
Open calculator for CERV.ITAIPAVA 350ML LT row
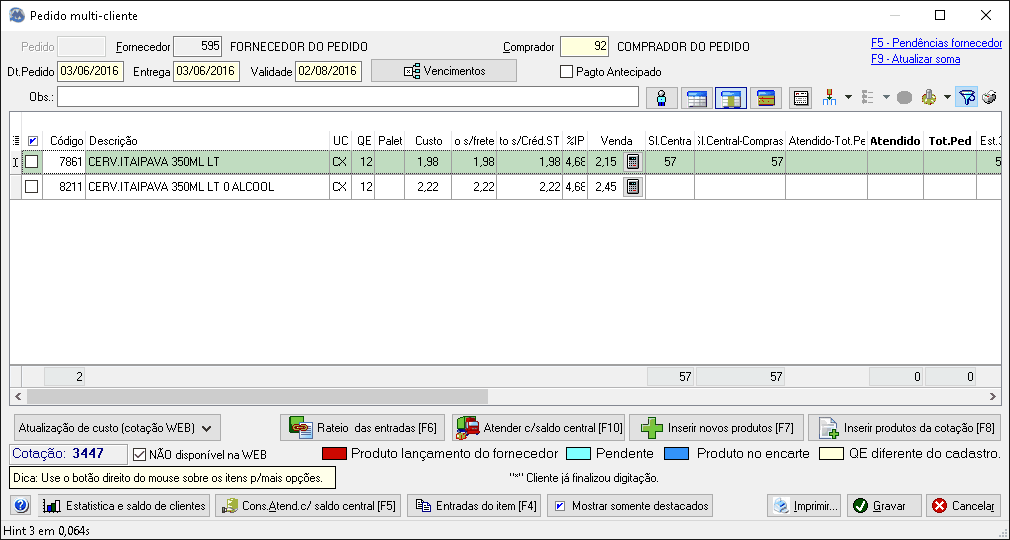(633, 162)
